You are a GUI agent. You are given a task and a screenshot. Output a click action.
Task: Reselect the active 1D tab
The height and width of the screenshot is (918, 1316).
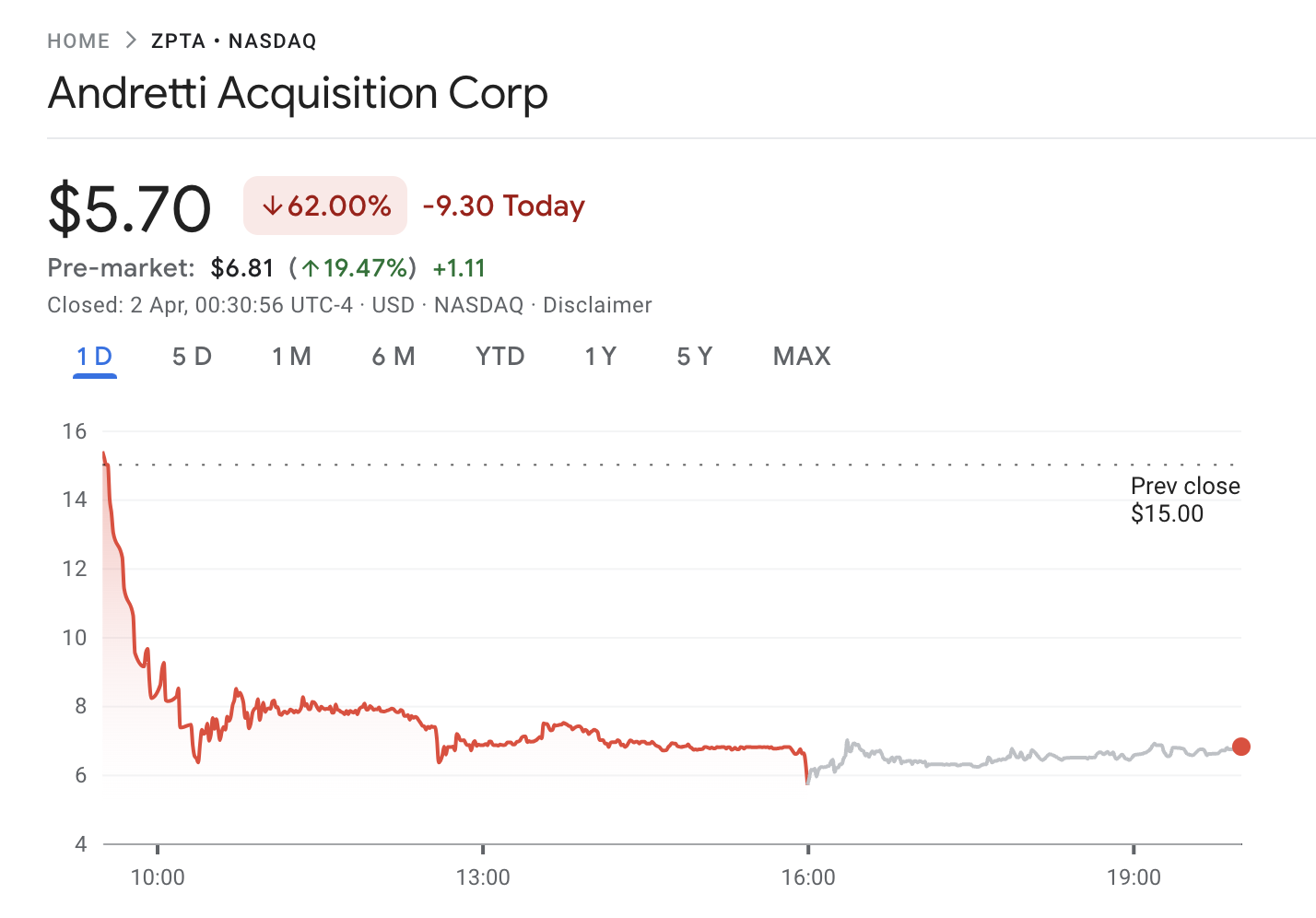point(93,357)
